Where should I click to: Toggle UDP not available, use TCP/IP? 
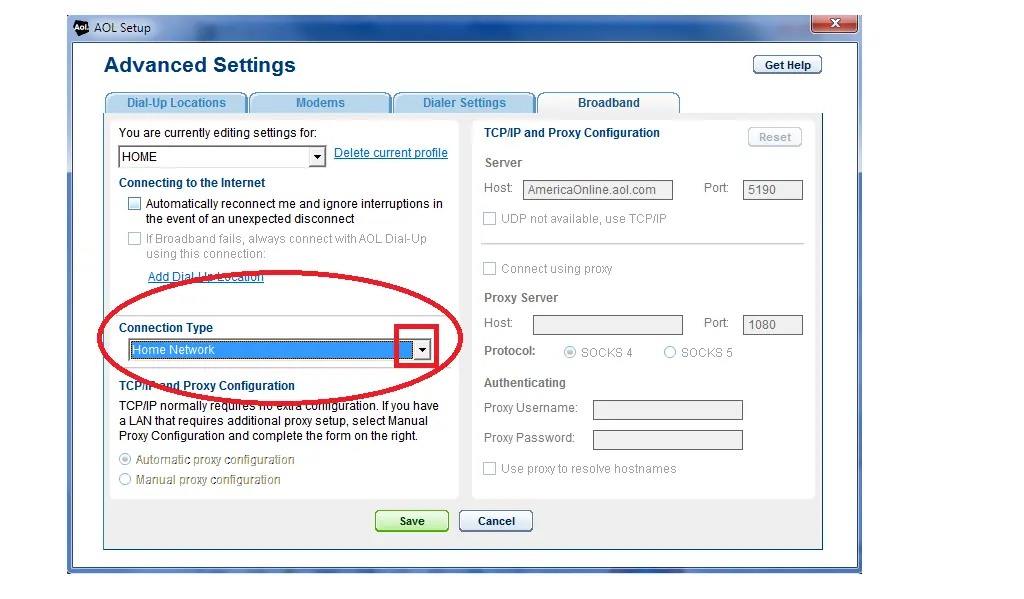point(489,219)
